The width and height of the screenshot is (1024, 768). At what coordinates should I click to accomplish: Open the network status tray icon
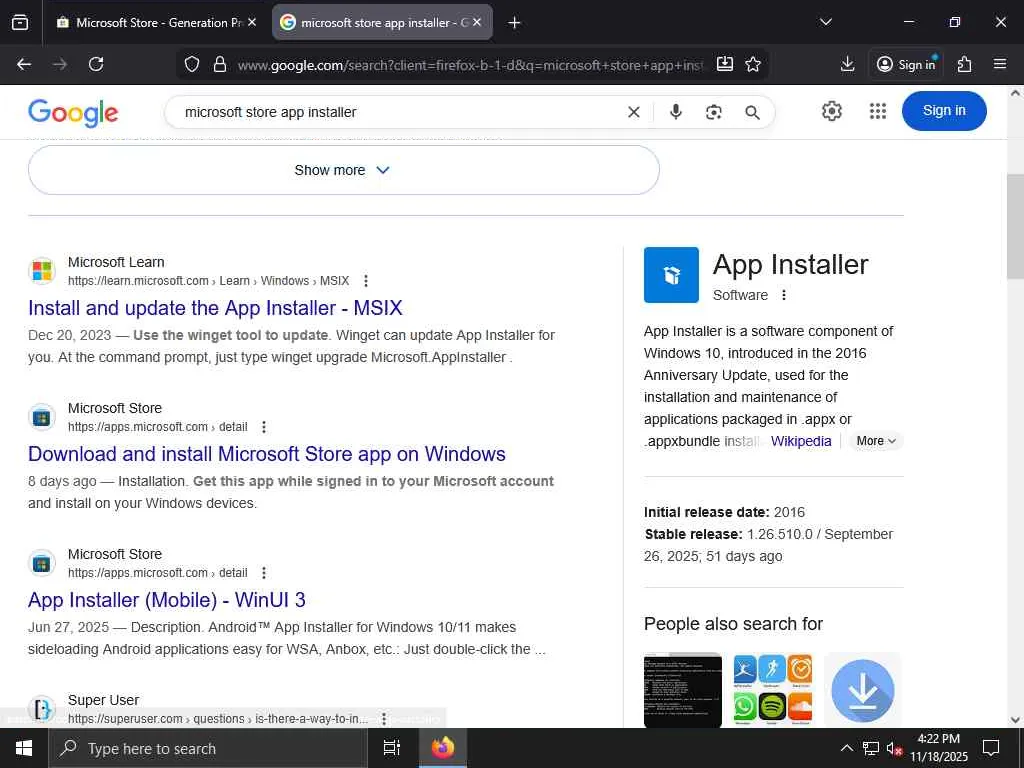click(x=871, y=748)
